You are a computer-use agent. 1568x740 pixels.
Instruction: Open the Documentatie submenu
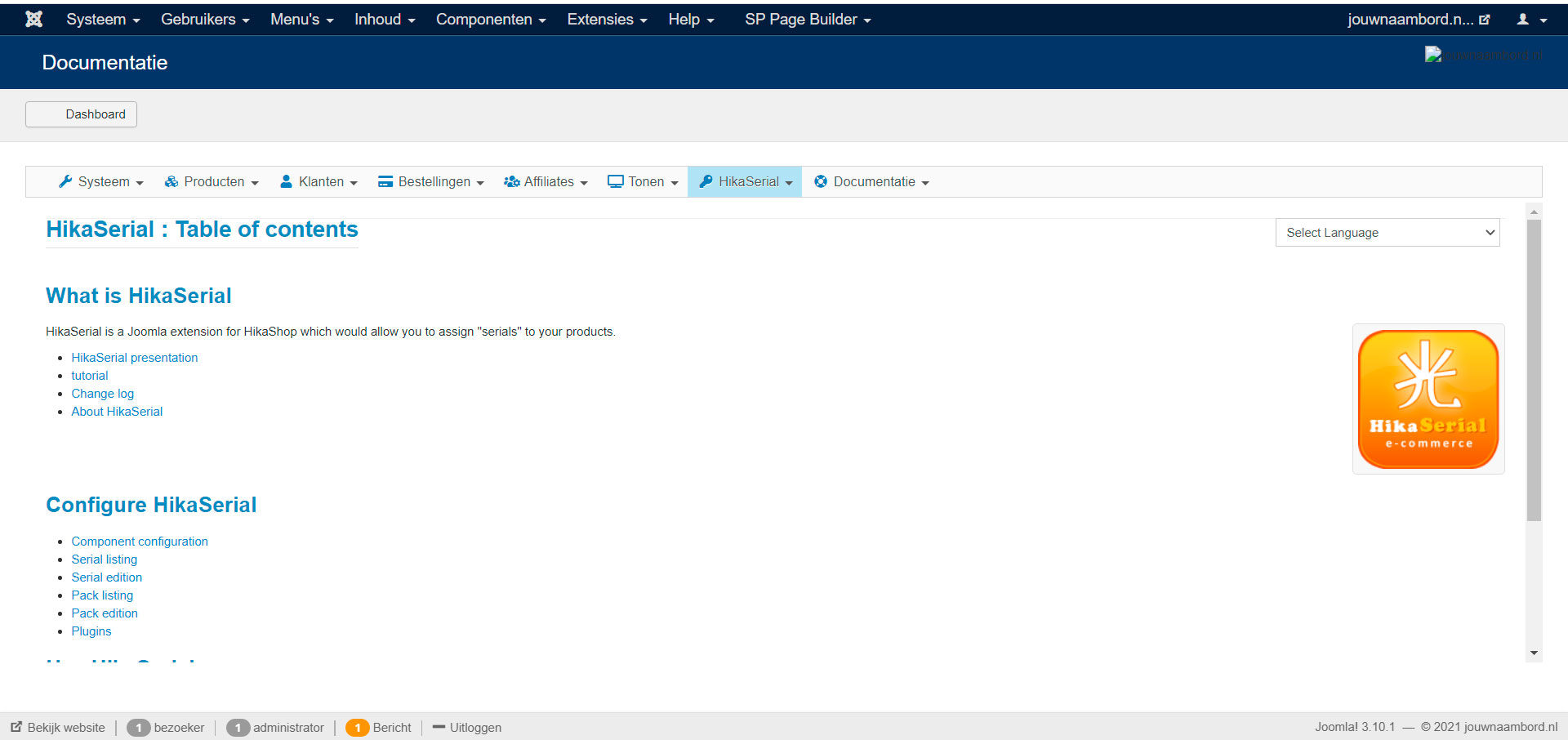coord(871,181)
